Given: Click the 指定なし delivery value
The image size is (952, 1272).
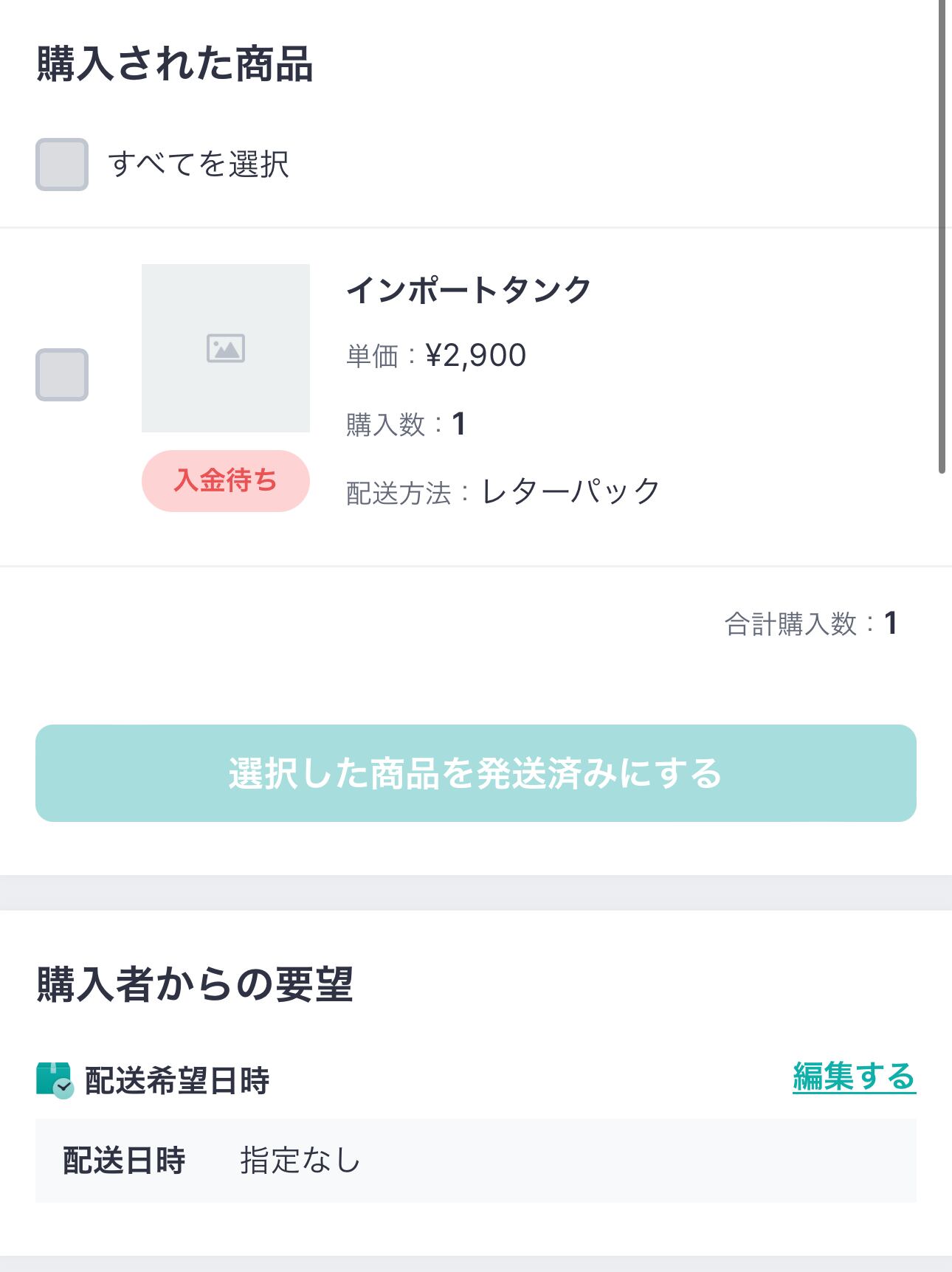Looking at the screenshot, I should coord(300,1161).
